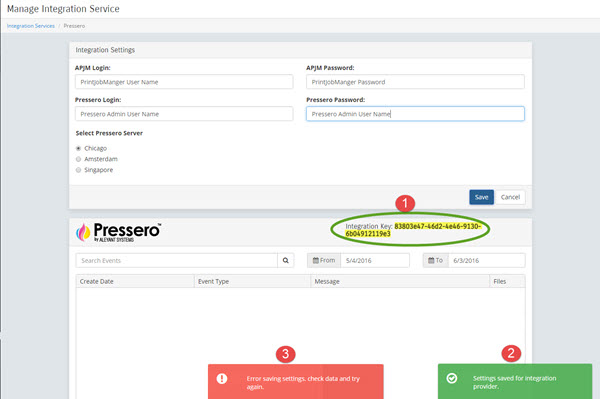Image resolution: width=600 pixels, height=399 pixels.
Task: Focus the Pressero Password field
Action: point(415,114)
